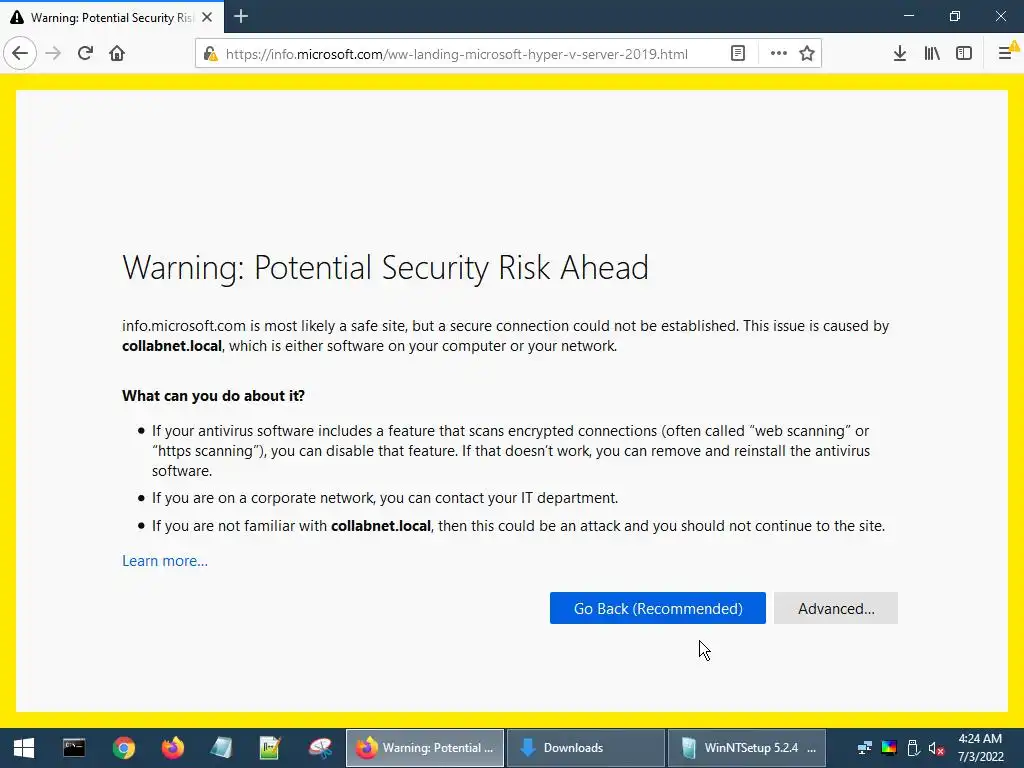The image size is (1024, 768).
Task: Expand Advanced... options
Action: [836, 608]
